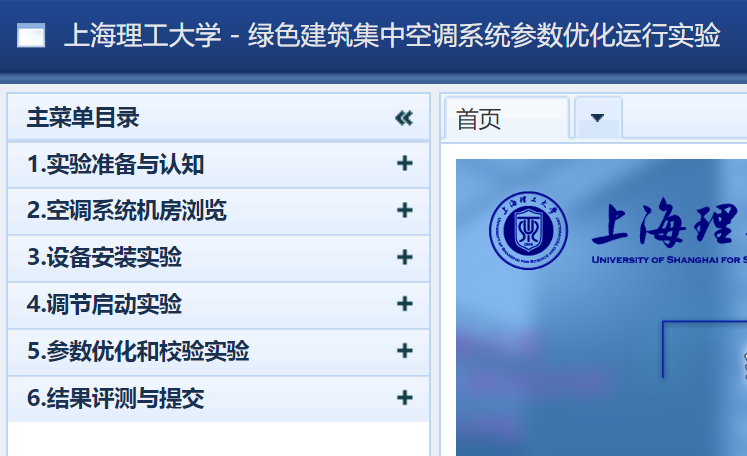This screenshot has height=456, width=747.
Task: Select the 3.设备安装实验 menu entry
Action: click(105, 258)
